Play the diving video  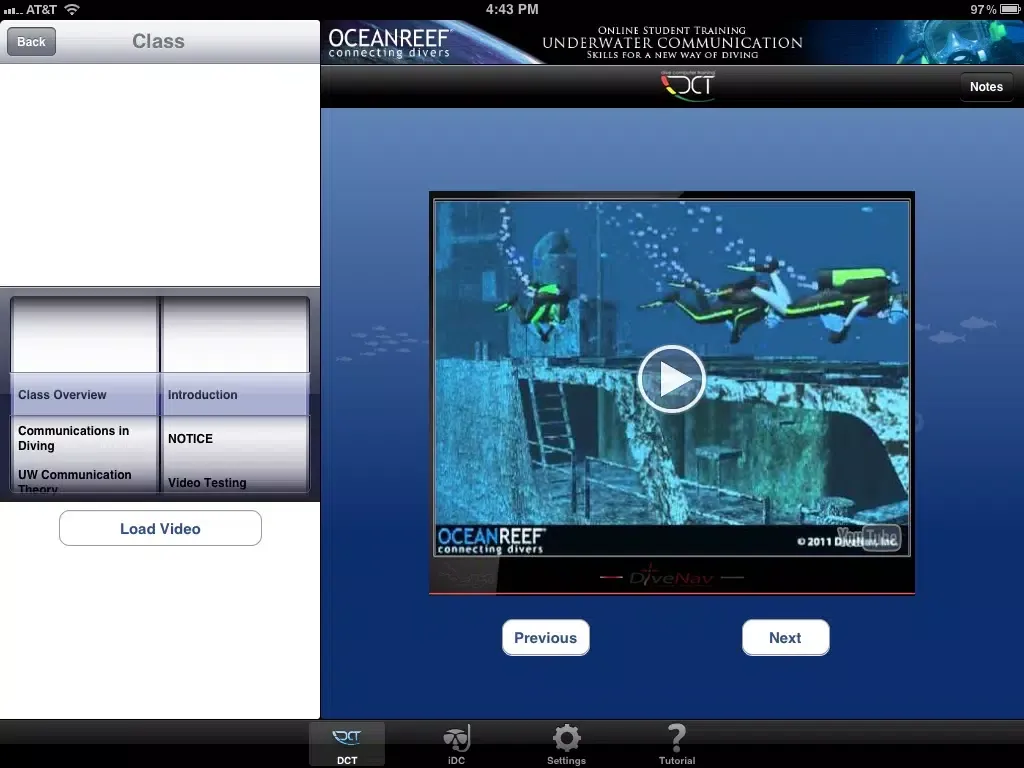(x=671, y=379)
